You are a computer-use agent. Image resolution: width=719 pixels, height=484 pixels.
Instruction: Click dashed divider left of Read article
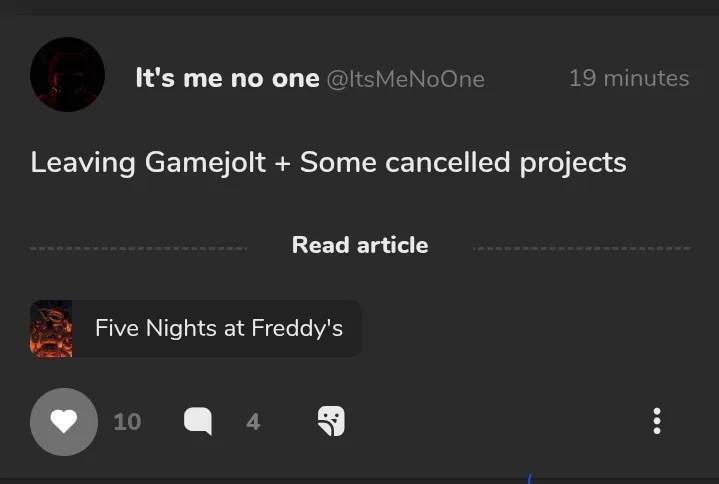(x=138, y=248)
